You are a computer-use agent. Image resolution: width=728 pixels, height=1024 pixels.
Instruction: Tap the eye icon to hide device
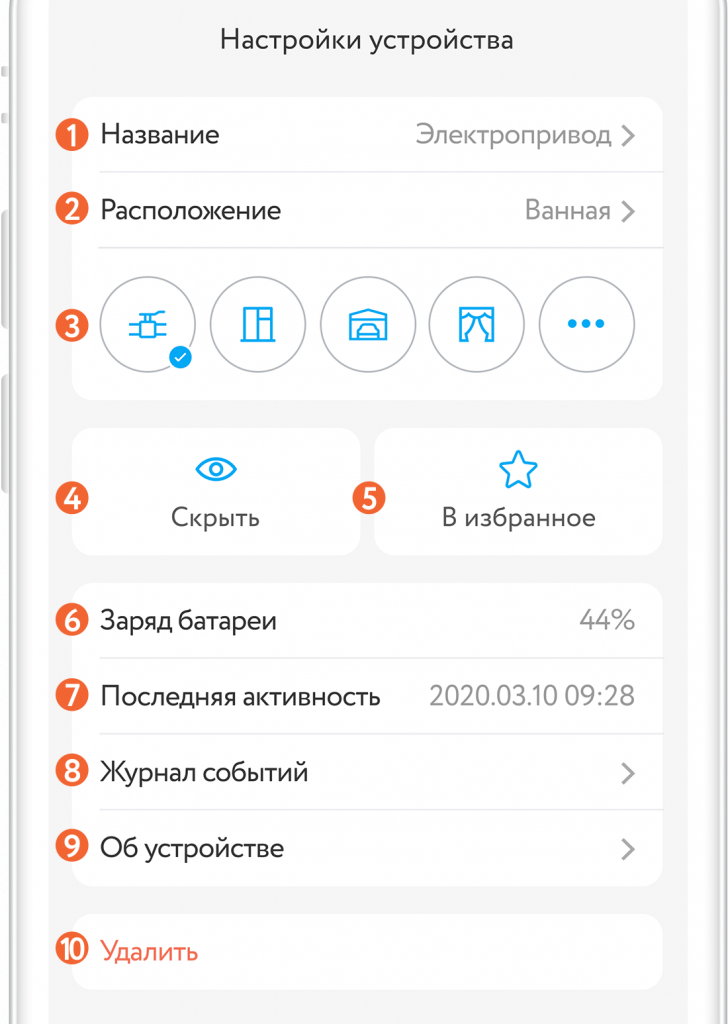click(x=216, y=468)
